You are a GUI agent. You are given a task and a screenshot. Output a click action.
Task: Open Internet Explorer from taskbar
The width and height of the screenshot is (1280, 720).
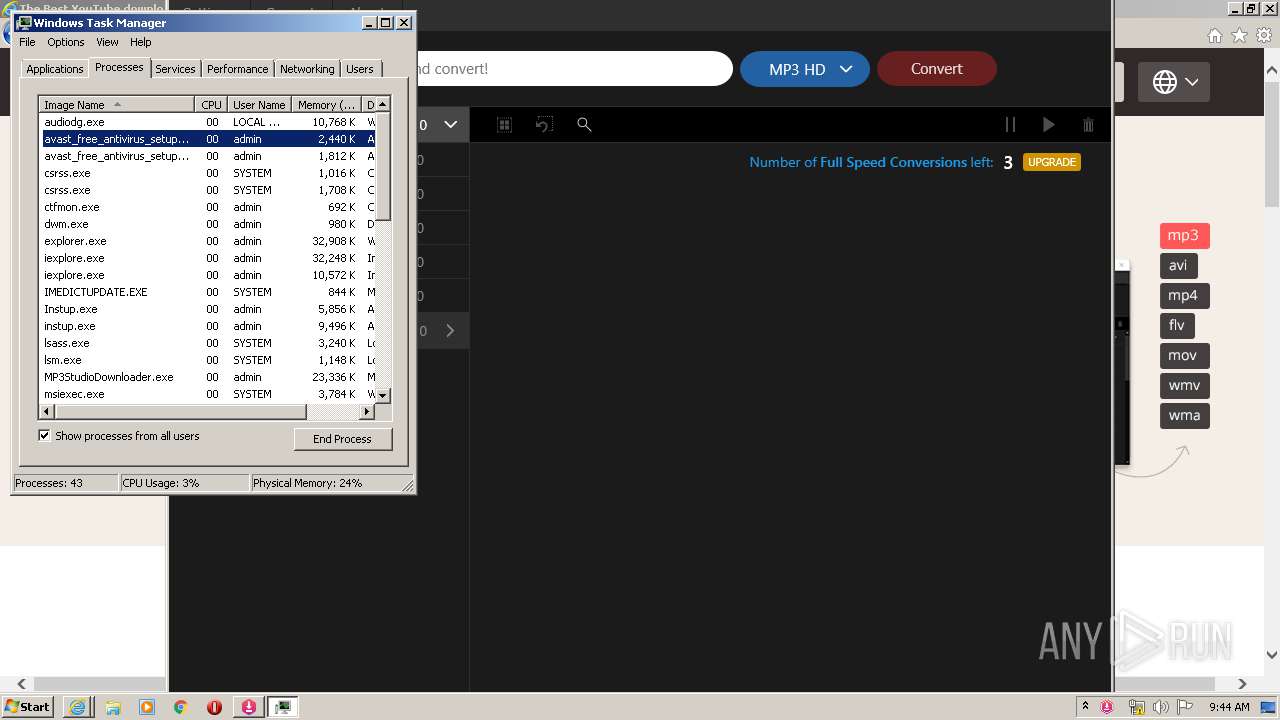77,707
